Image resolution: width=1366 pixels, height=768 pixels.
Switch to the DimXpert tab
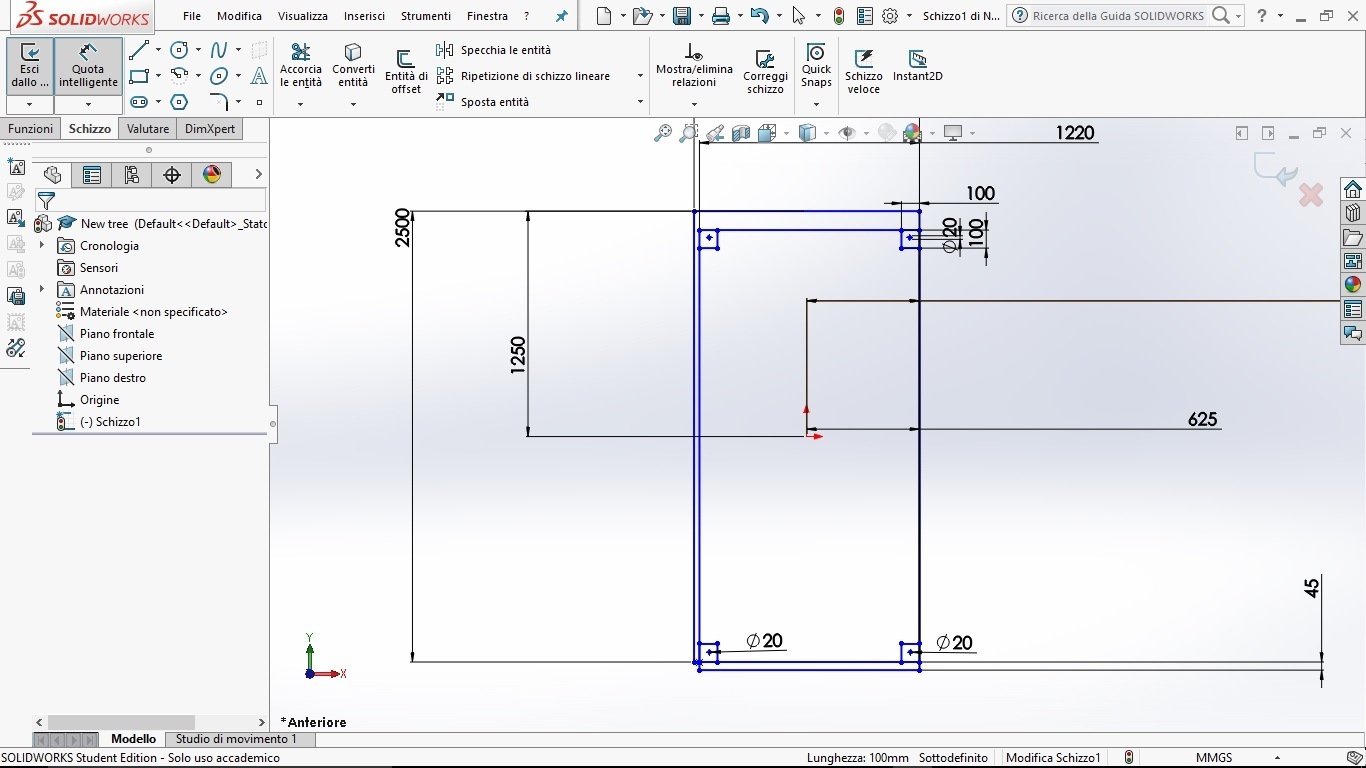coord(210,129)
